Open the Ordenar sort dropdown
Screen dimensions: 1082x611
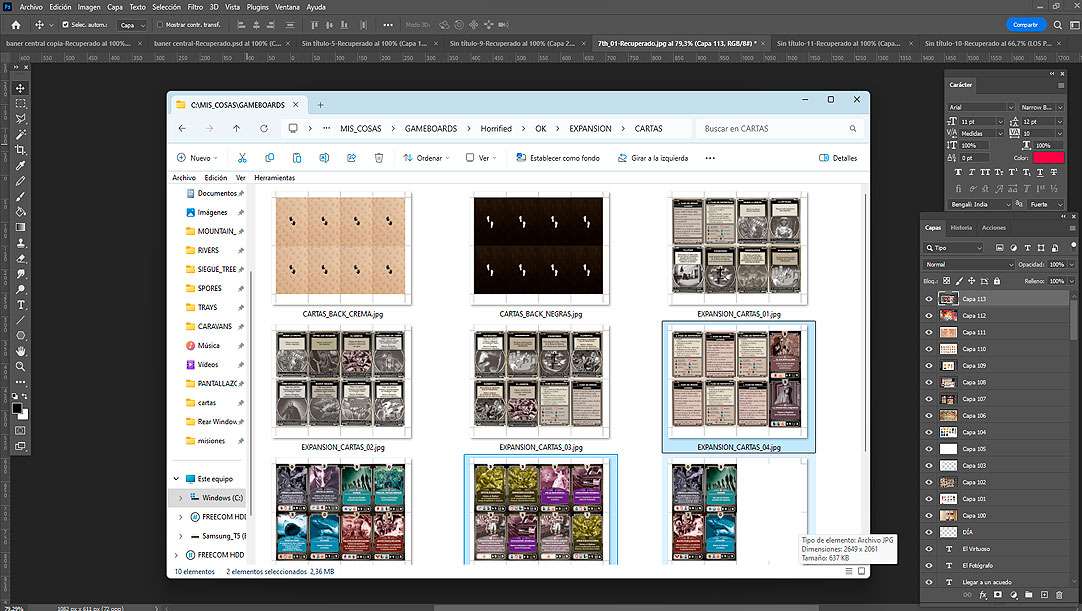(x=426, y=158)
